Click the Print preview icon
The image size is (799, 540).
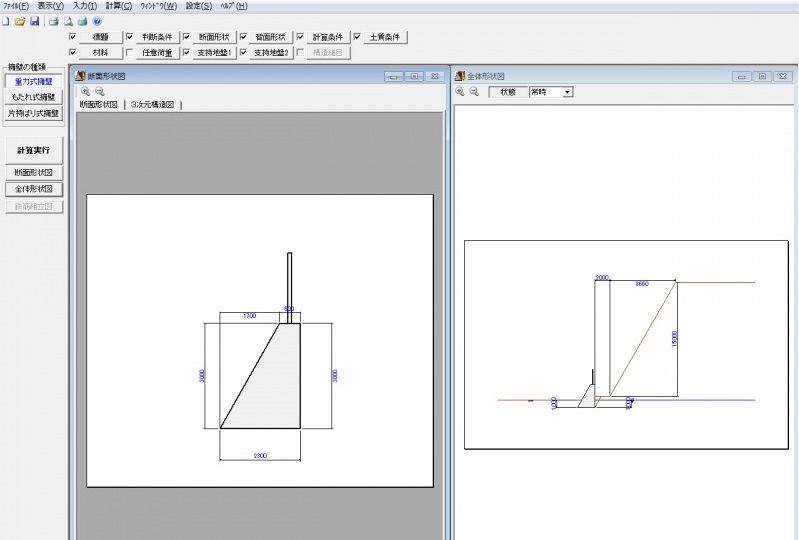point(68,21)
